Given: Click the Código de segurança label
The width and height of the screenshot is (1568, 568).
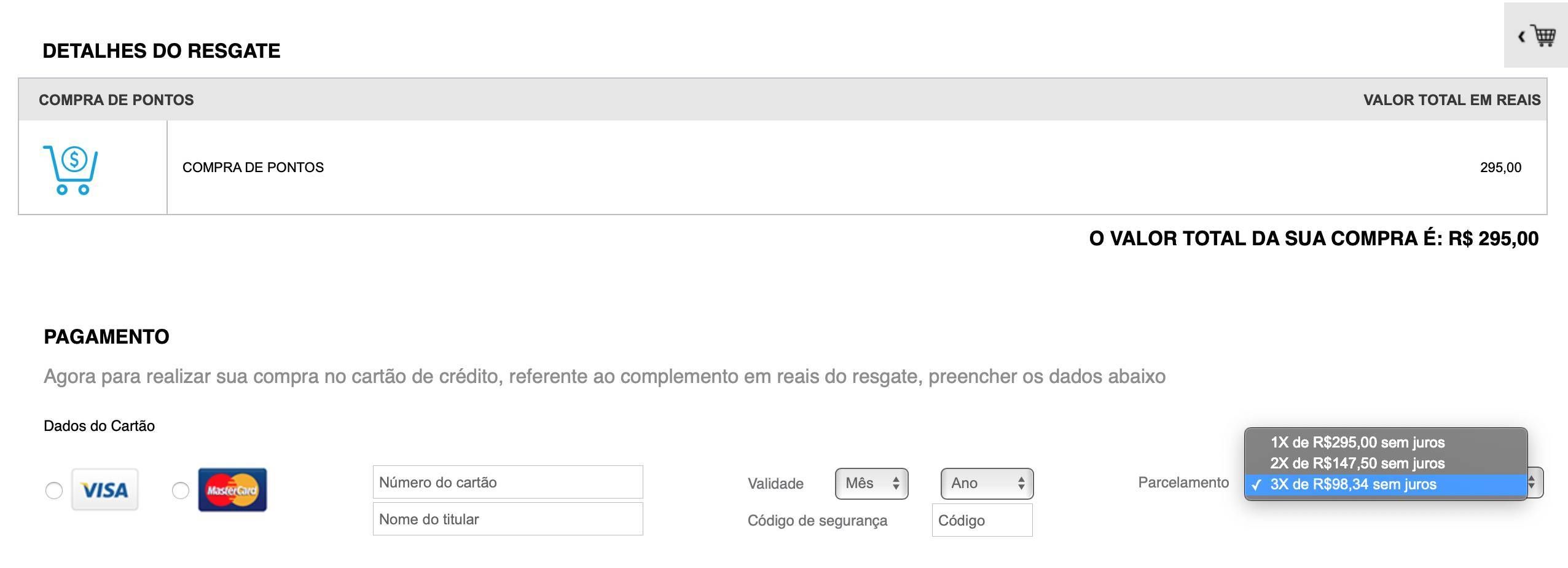Looking at the screenshot, I should click(817, 521).
